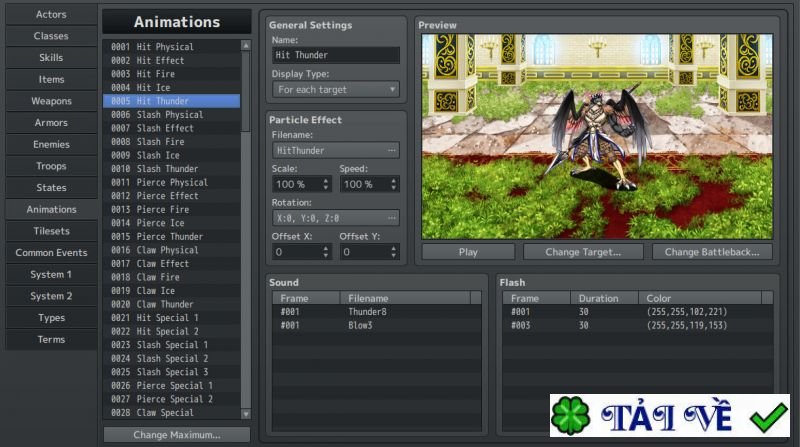
Task: Open the HitThunder filename browse ellipsis
Action: click(x=391, y=151)
